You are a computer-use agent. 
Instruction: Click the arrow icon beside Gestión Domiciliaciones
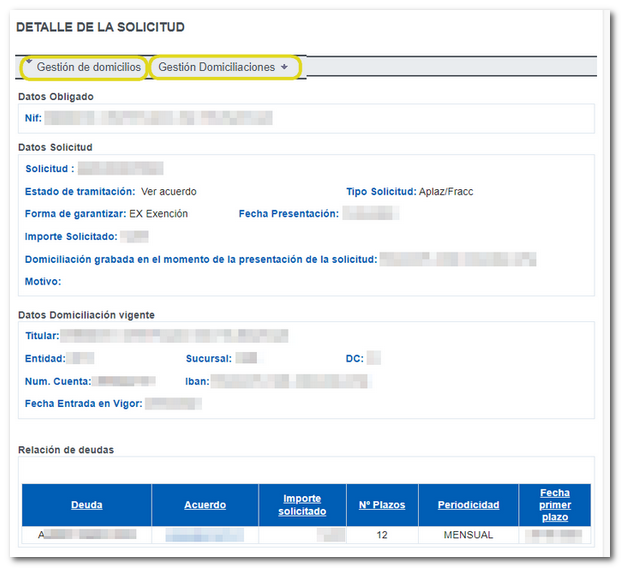click(285, 67)
